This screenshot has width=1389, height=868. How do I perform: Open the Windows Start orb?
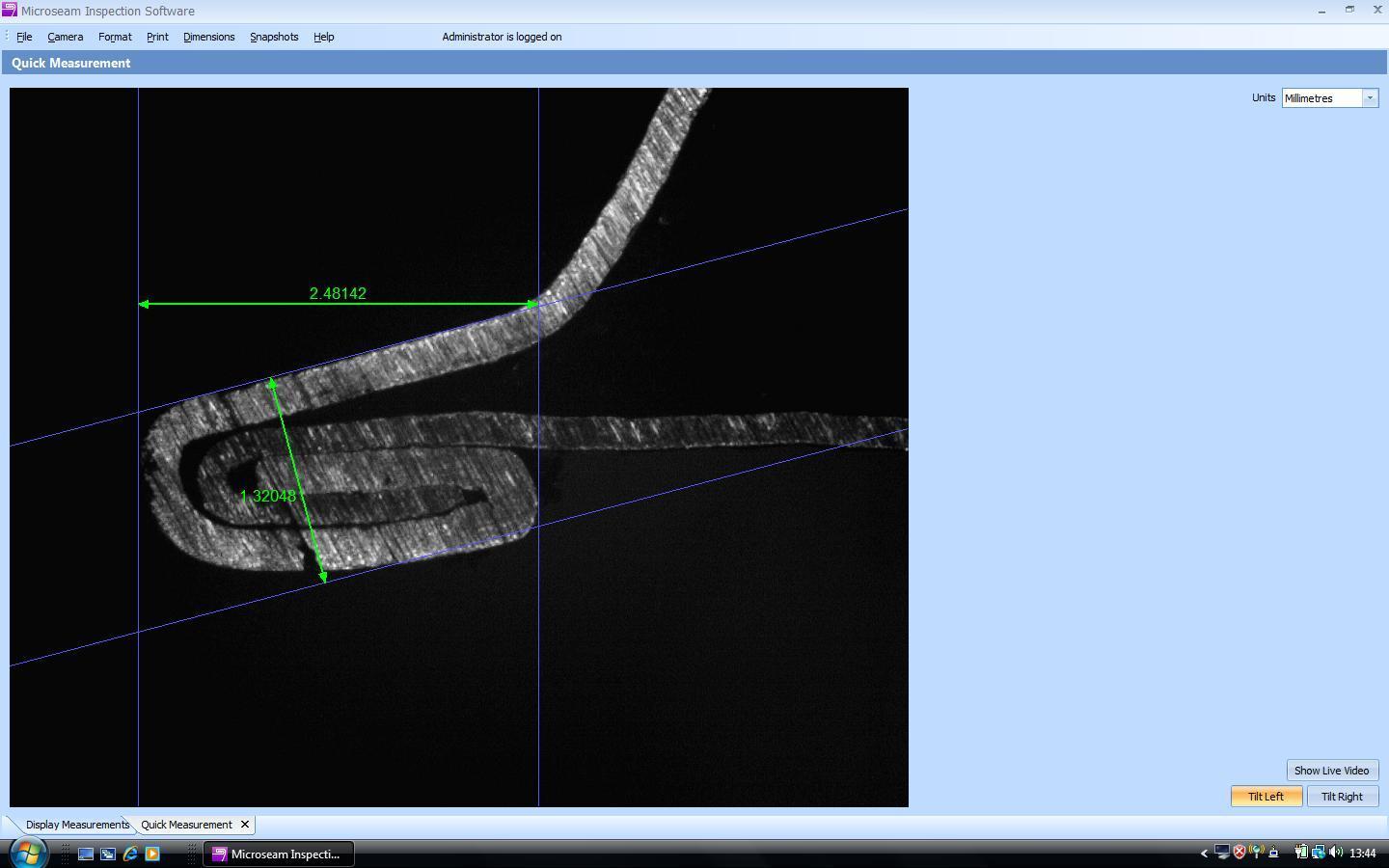[28, 853]
